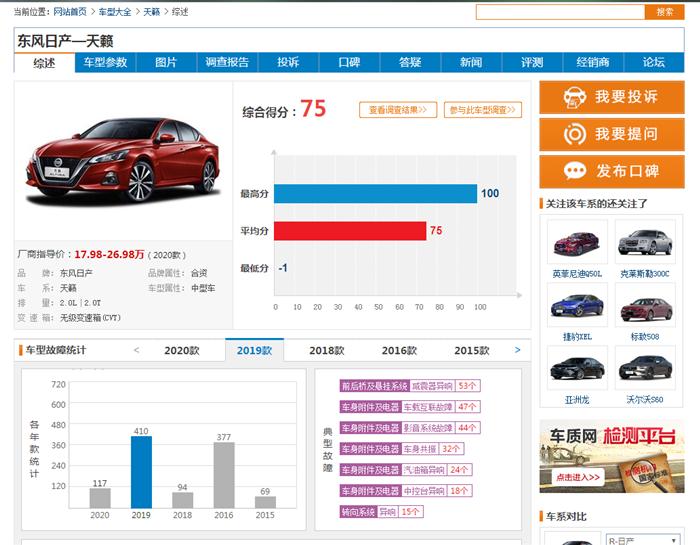Click the 网站首页 breadcrumb link
The width and height of the screenshot is (700, 545).
[x=70, y=12]
